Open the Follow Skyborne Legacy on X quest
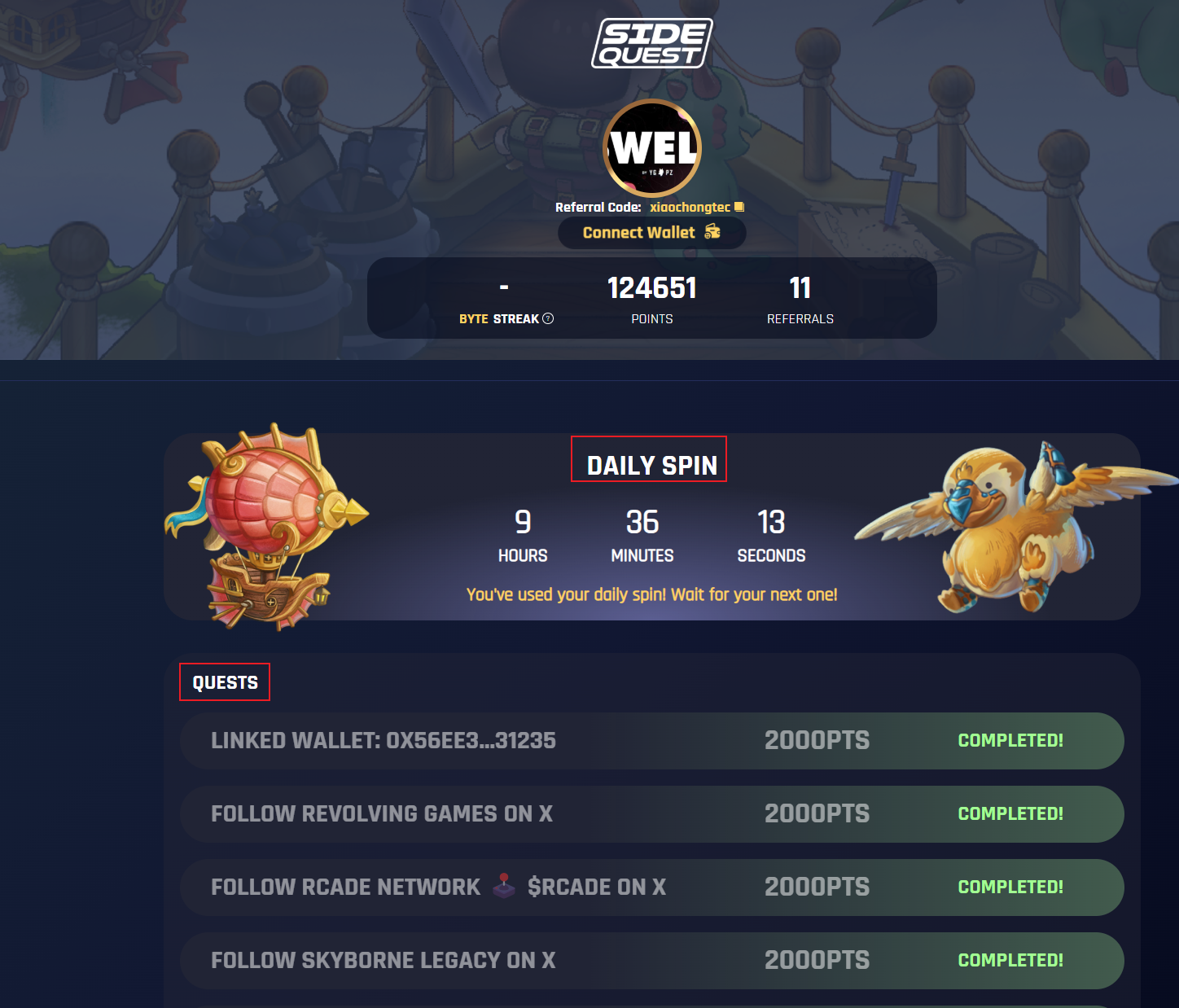1179x1008 pixels. pos(652,961)
